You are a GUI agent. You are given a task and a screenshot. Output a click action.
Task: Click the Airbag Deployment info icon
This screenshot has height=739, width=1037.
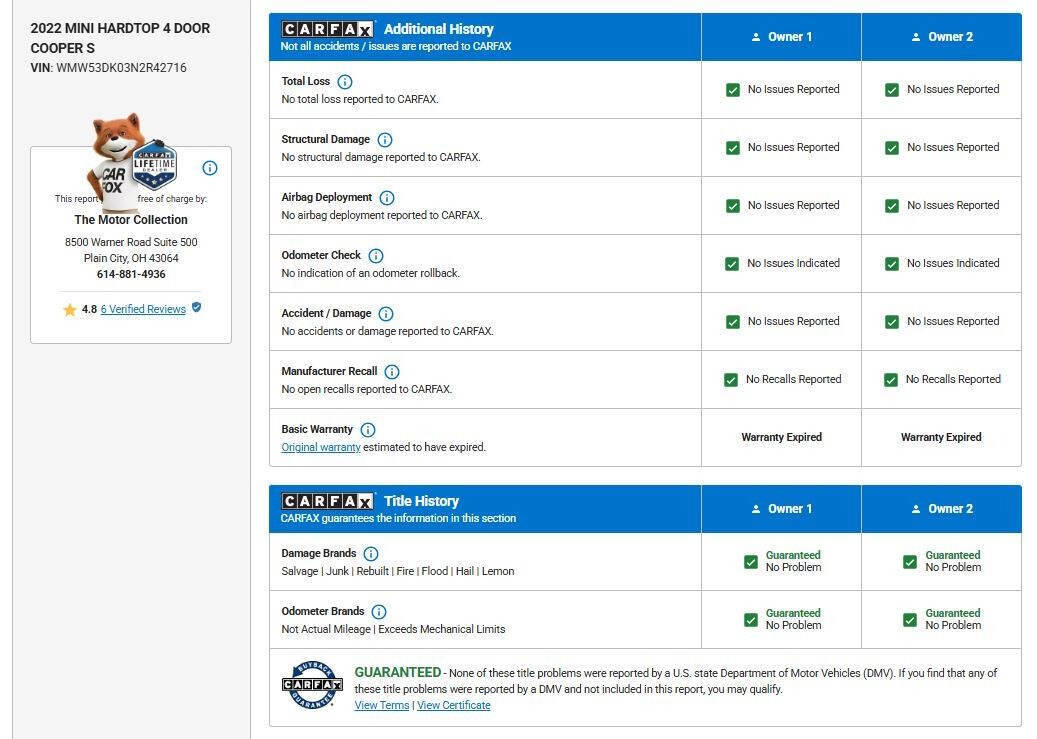(x=387, y=198)
